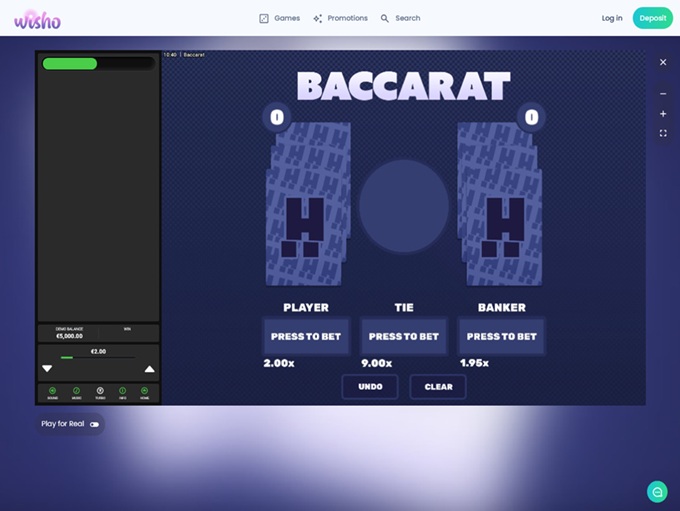
Task: Zoom in the game with plus icon
Action: [663, 114]
